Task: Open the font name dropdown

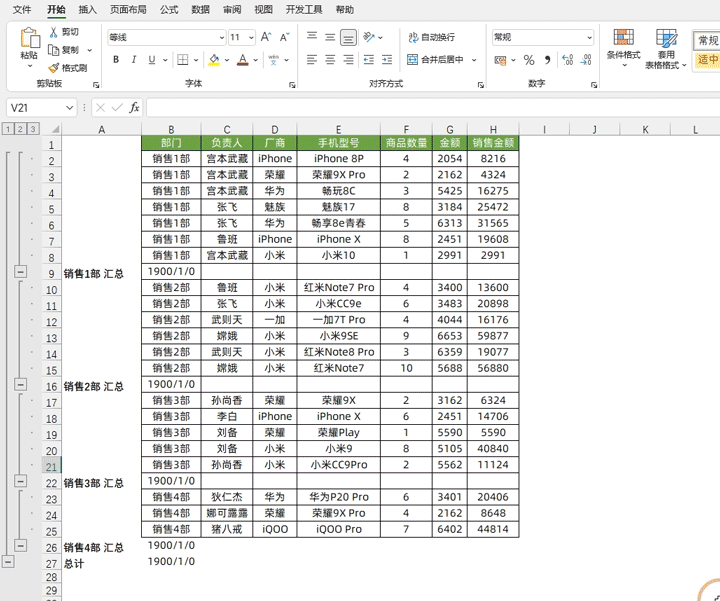Action: [x=222, y=38]
